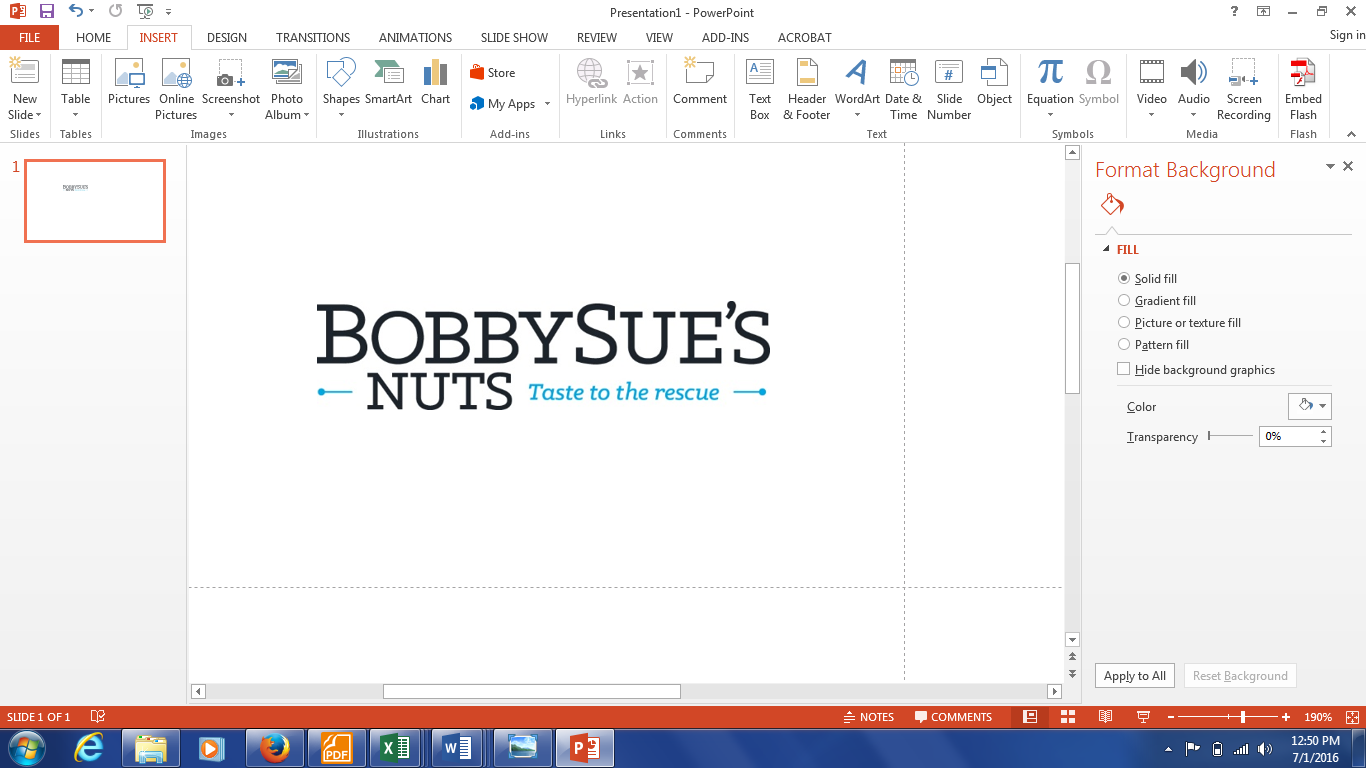Enable Hide background graphics checkbox
The image size is (1366, 768).
tap(1124, 370)
